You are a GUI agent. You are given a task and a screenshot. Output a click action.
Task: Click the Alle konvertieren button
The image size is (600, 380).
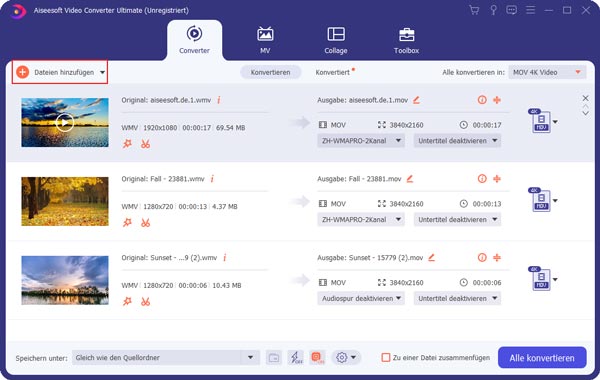[542, 358]
